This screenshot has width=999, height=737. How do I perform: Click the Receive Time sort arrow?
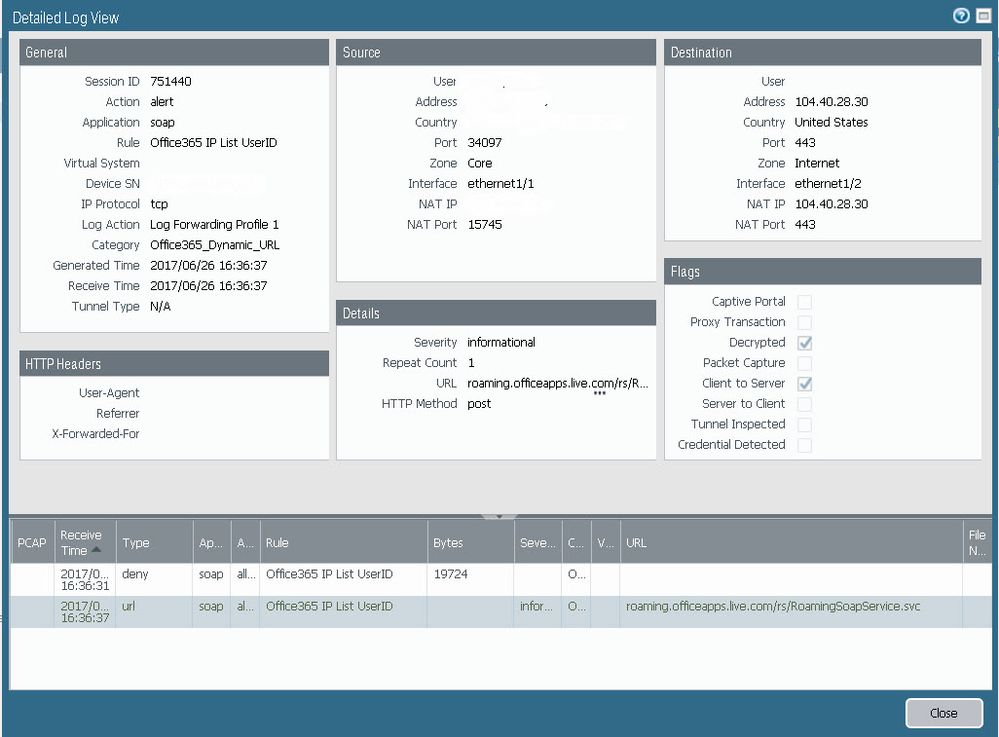coord(97,550)
